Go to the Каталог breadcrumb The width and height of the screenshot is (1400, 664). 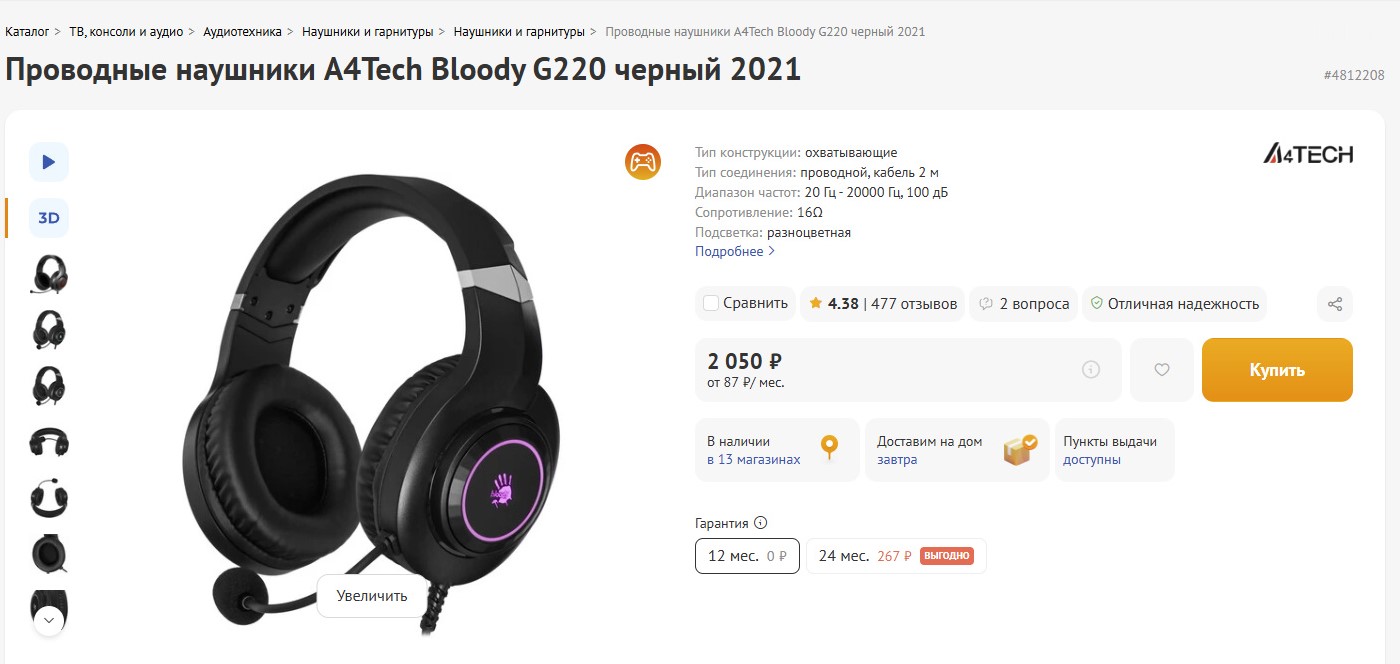pos(27,32)
